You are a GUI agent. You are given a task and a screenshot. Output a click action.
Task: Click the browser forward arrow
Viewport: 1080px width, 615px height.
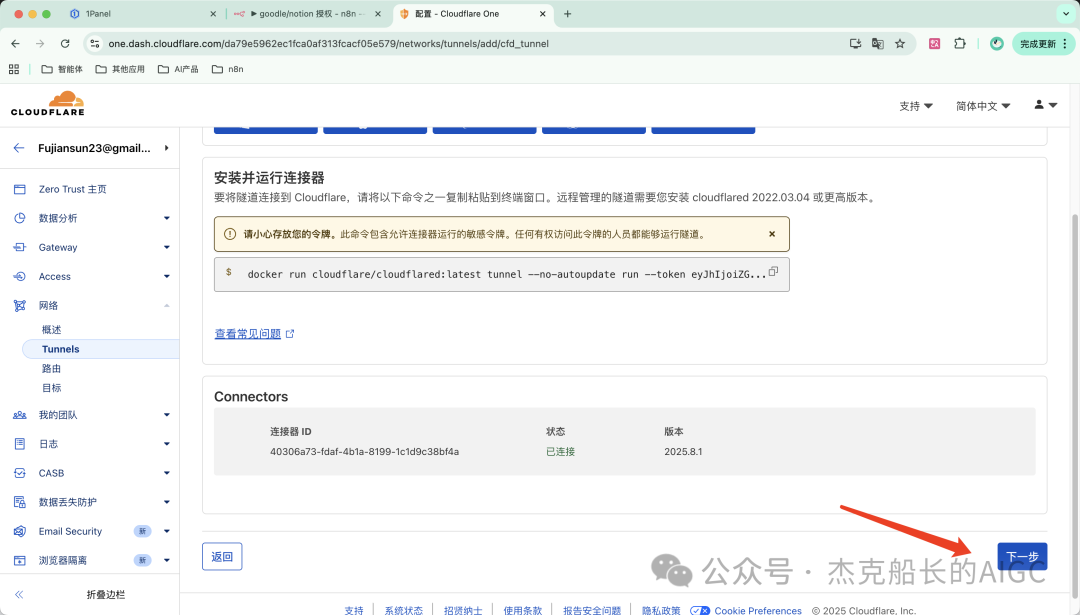40,43
